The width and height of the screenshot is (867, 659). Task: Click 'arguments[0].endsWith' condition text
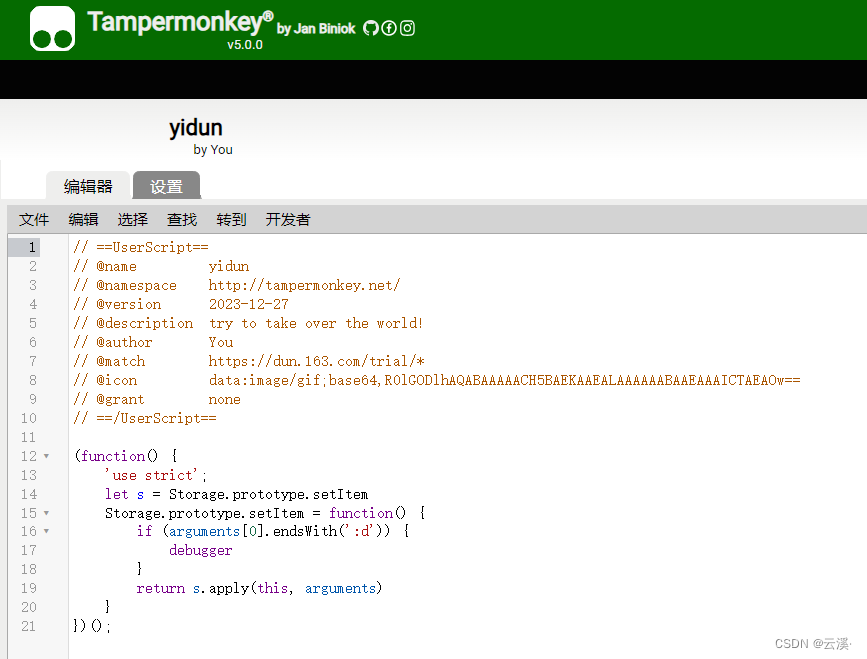pyautogui.click(x=252, y=531)
